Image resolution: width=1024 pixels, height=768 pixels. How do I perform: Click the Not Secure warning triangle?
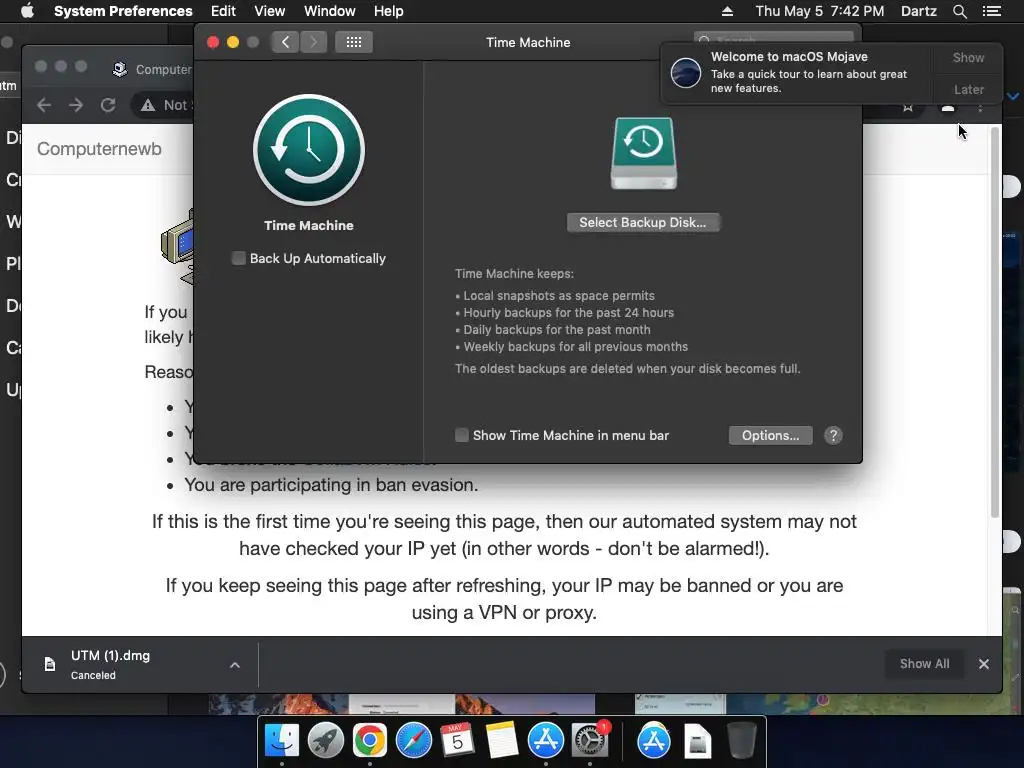pyautogui.click(x=148, y=105)
